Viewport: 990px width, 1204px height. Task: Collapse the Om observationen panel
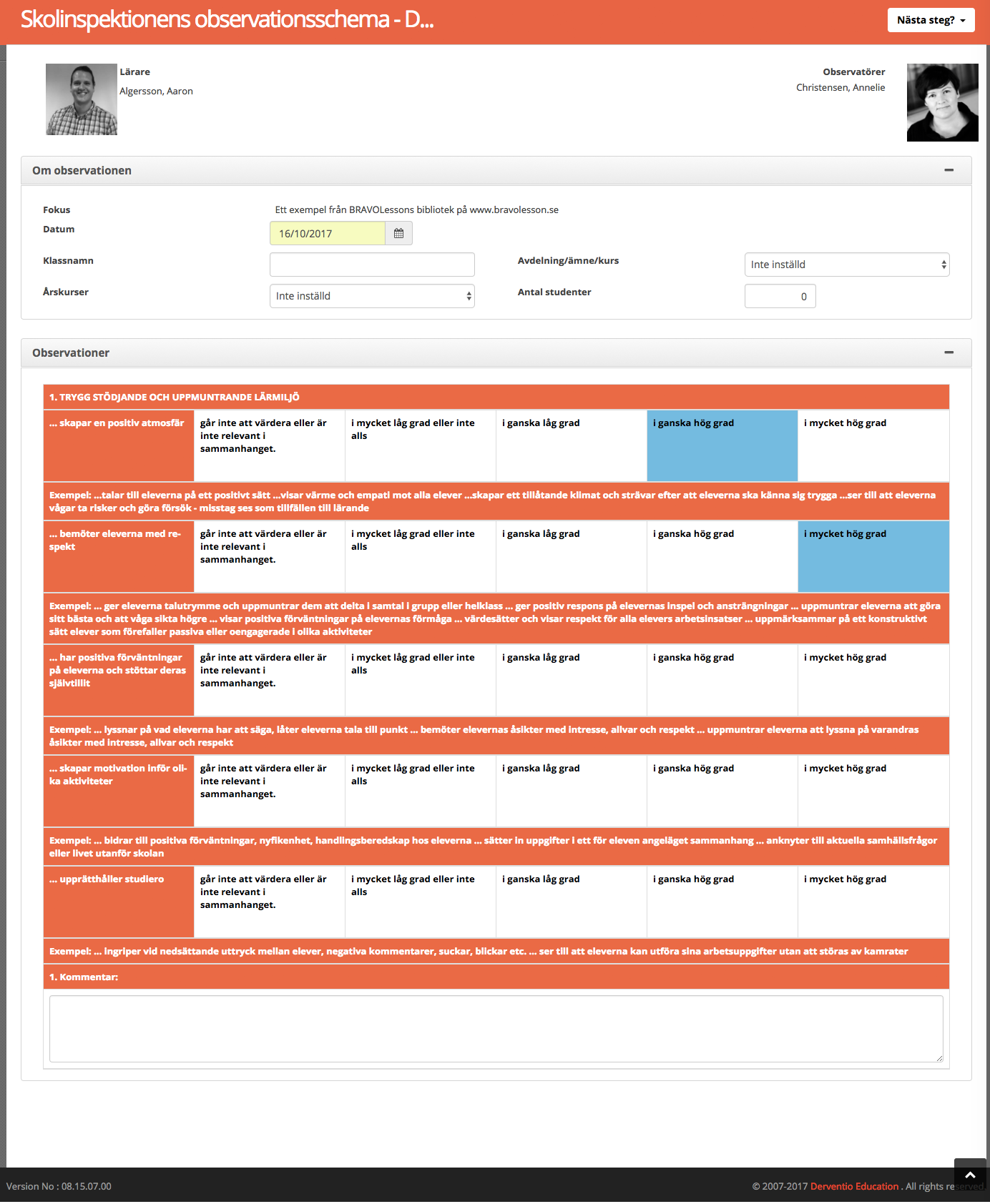949,170
